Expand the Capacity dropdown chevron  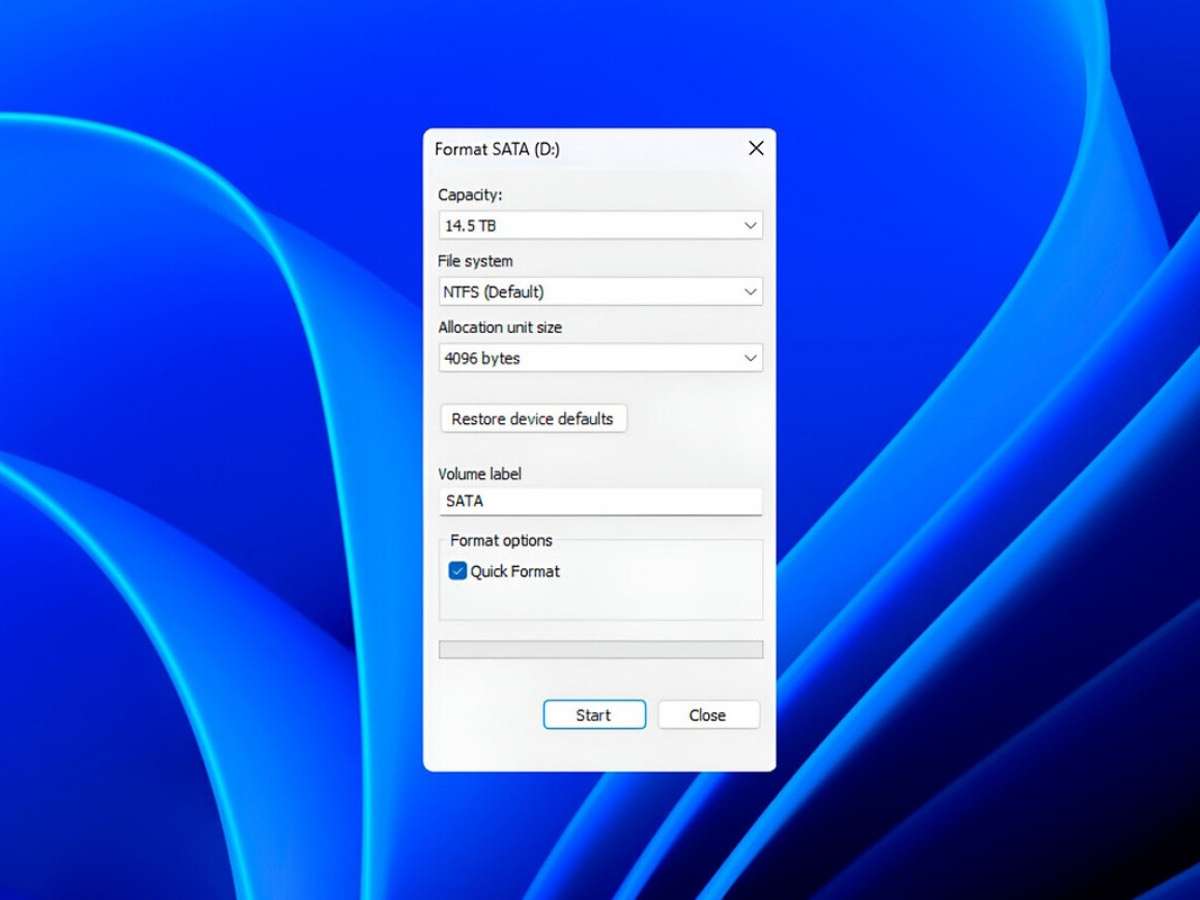(x=750, y=226)
